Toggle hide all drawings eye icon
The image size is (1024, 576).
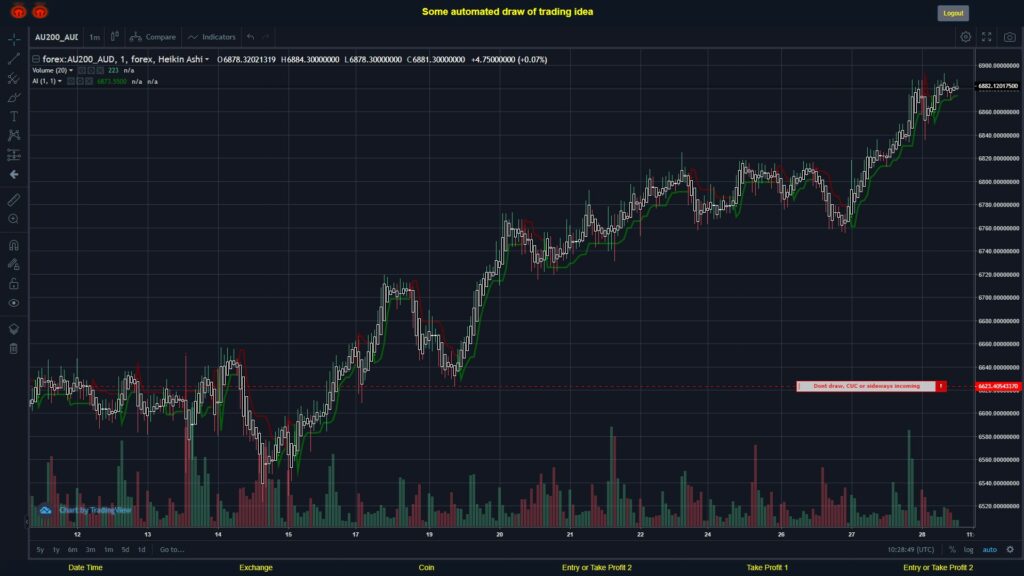(x=14, y=303)
